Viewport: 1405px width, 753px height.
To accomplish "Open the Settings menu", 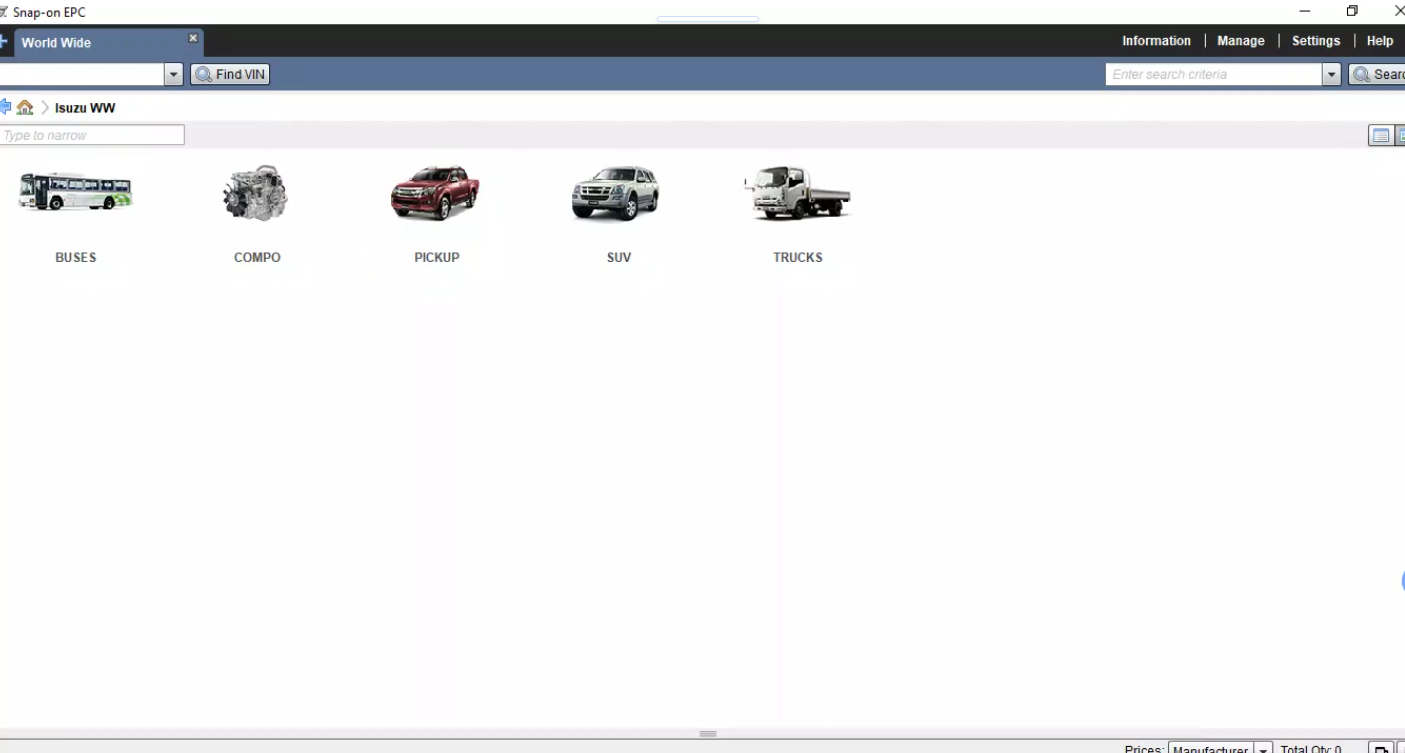I will point(1315,41).
